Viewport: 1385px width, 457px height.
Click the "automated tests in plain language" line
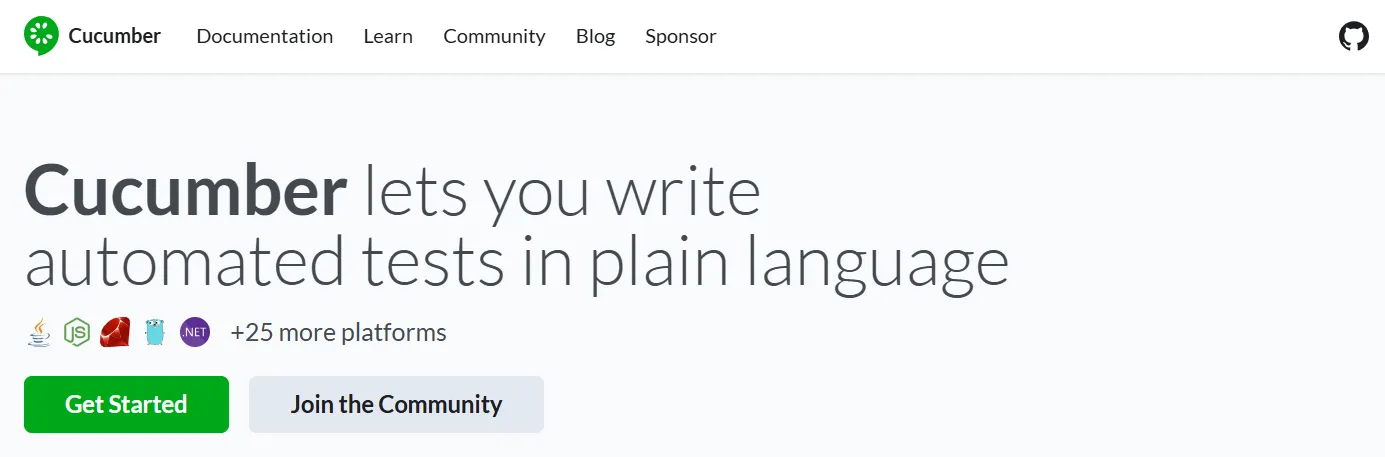click(516, 261)
